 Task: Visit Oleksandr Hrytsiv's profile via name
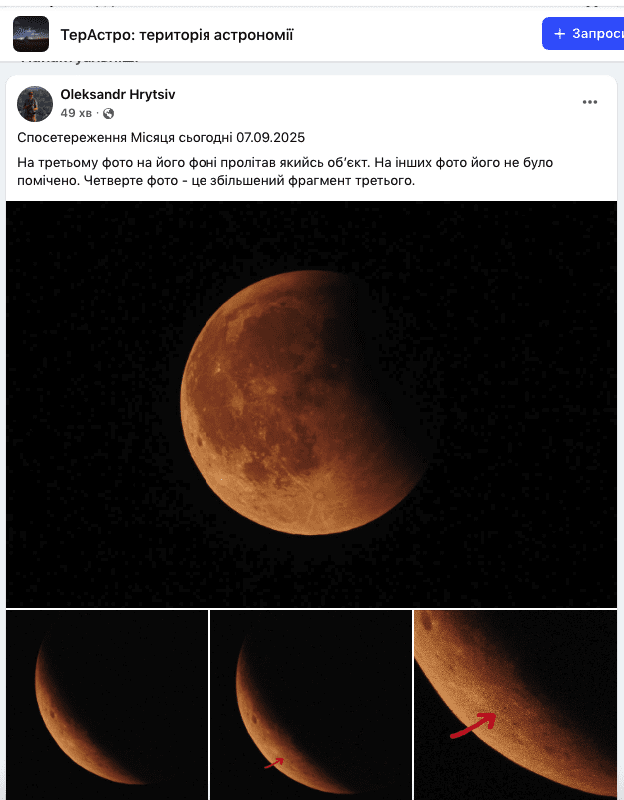tap(118, 94)
